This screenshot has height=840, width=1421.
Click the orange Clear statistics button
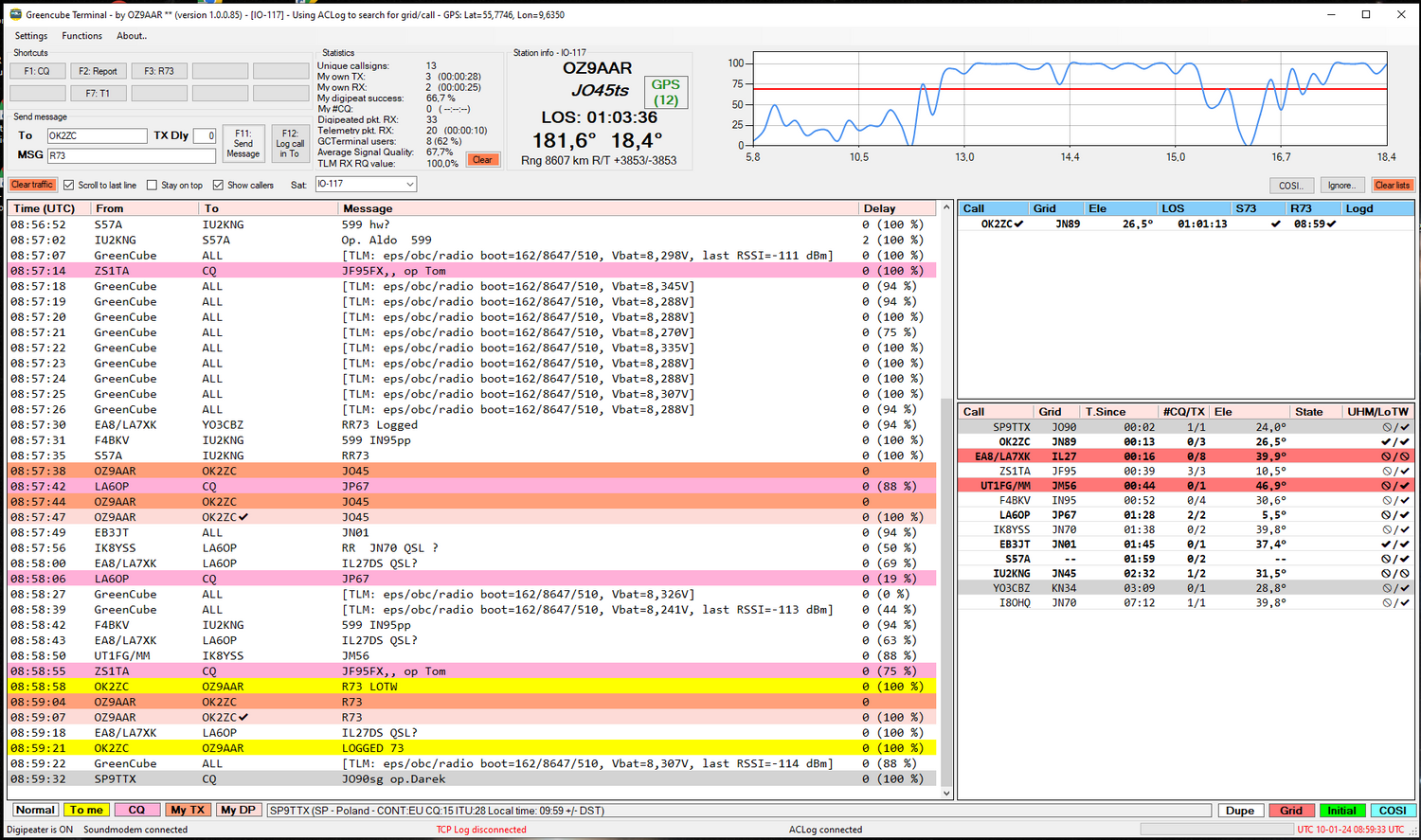pyautogui.click(x=482, y=159)
